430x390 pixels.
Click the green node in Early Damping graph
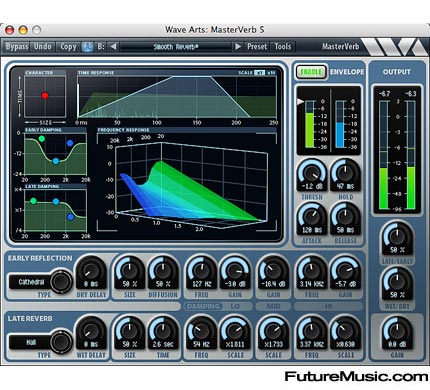click(x=41, y=138)
